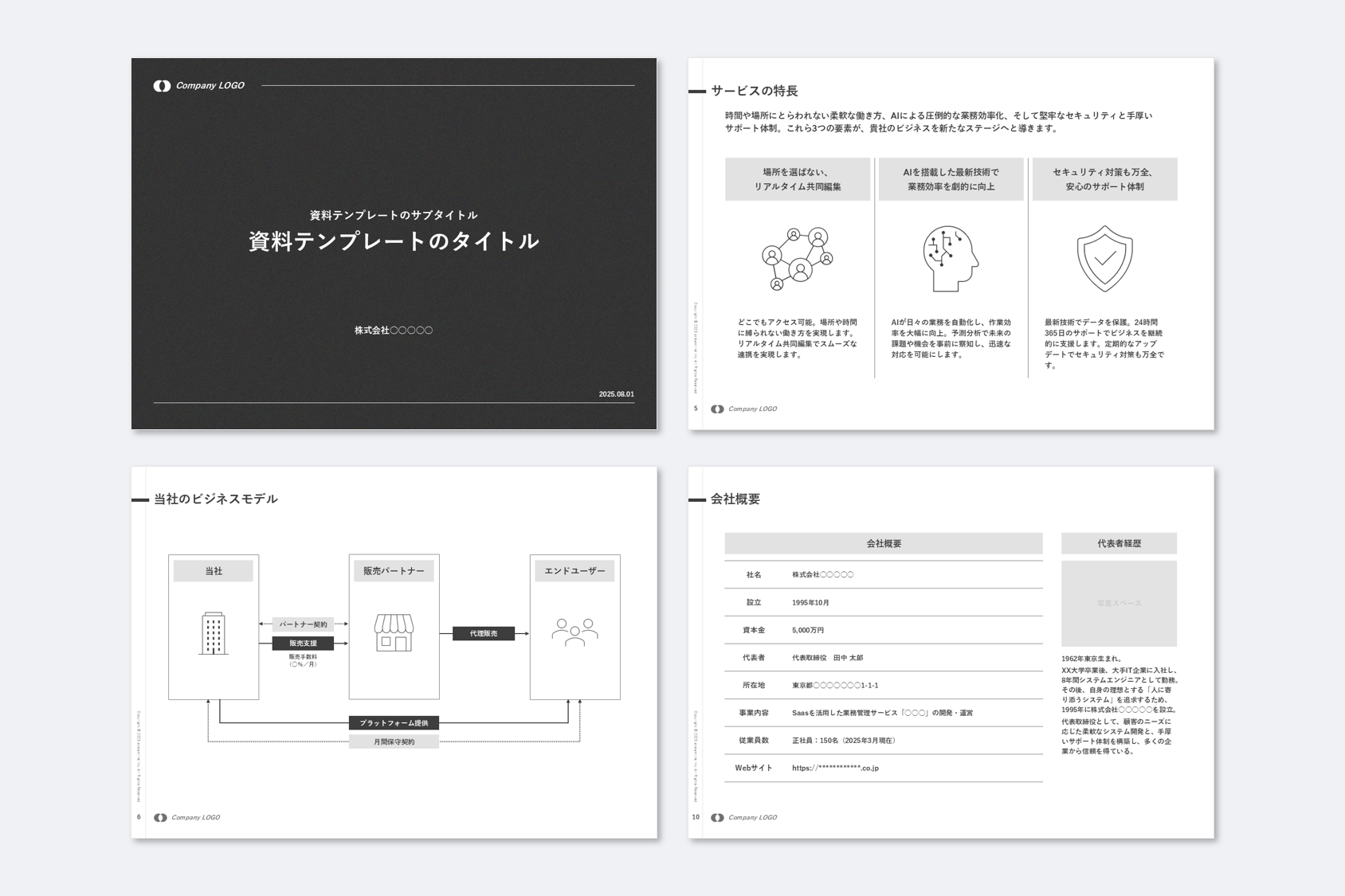This screenshot has height=896, width=1345.
Task: Click the website URL https://************.co.jp
Action: [x=835, y=769]
